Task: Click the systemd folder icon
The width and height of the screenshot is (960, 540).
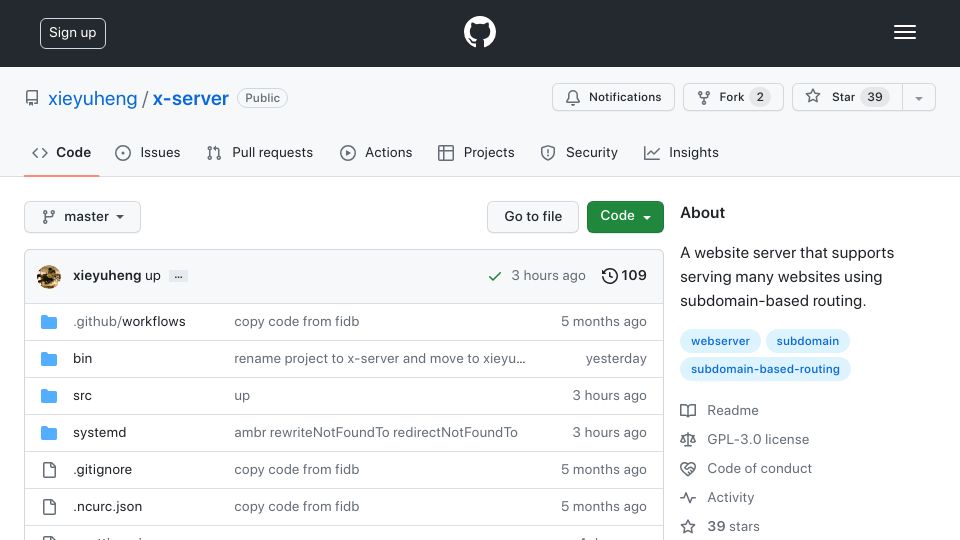Action: (x=49, y=433)
